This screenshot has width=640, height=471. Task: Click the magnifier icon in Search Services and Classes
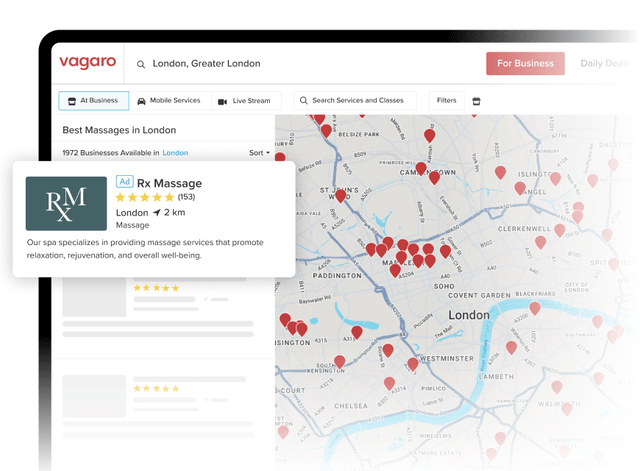tap(304, 100)
